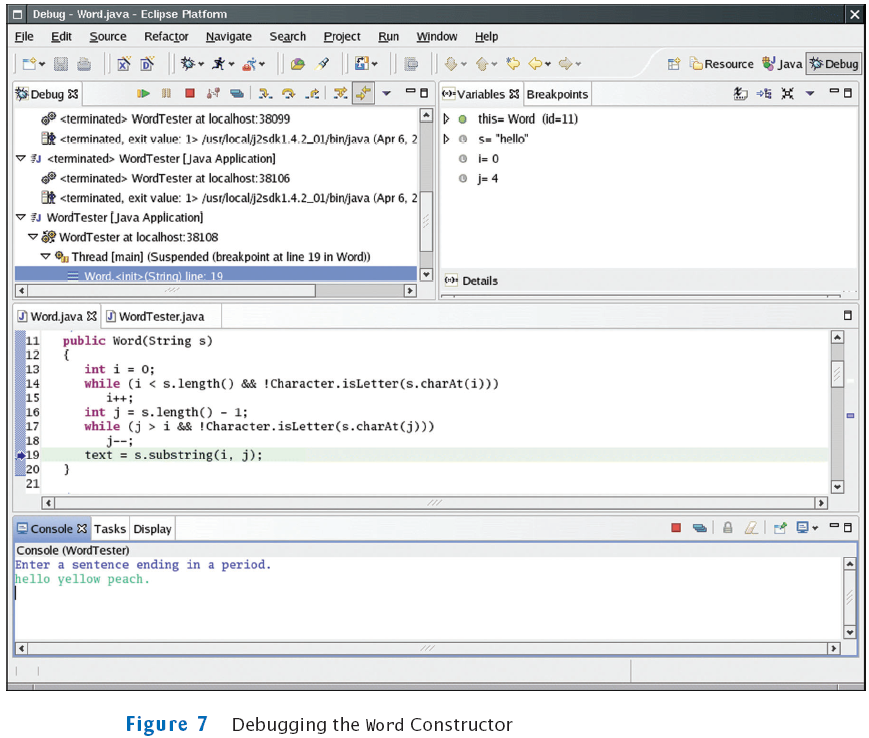Screen dimensions: 869x738
Task: Collapse the Thread [main] tree node
Action: click(45, 257)
